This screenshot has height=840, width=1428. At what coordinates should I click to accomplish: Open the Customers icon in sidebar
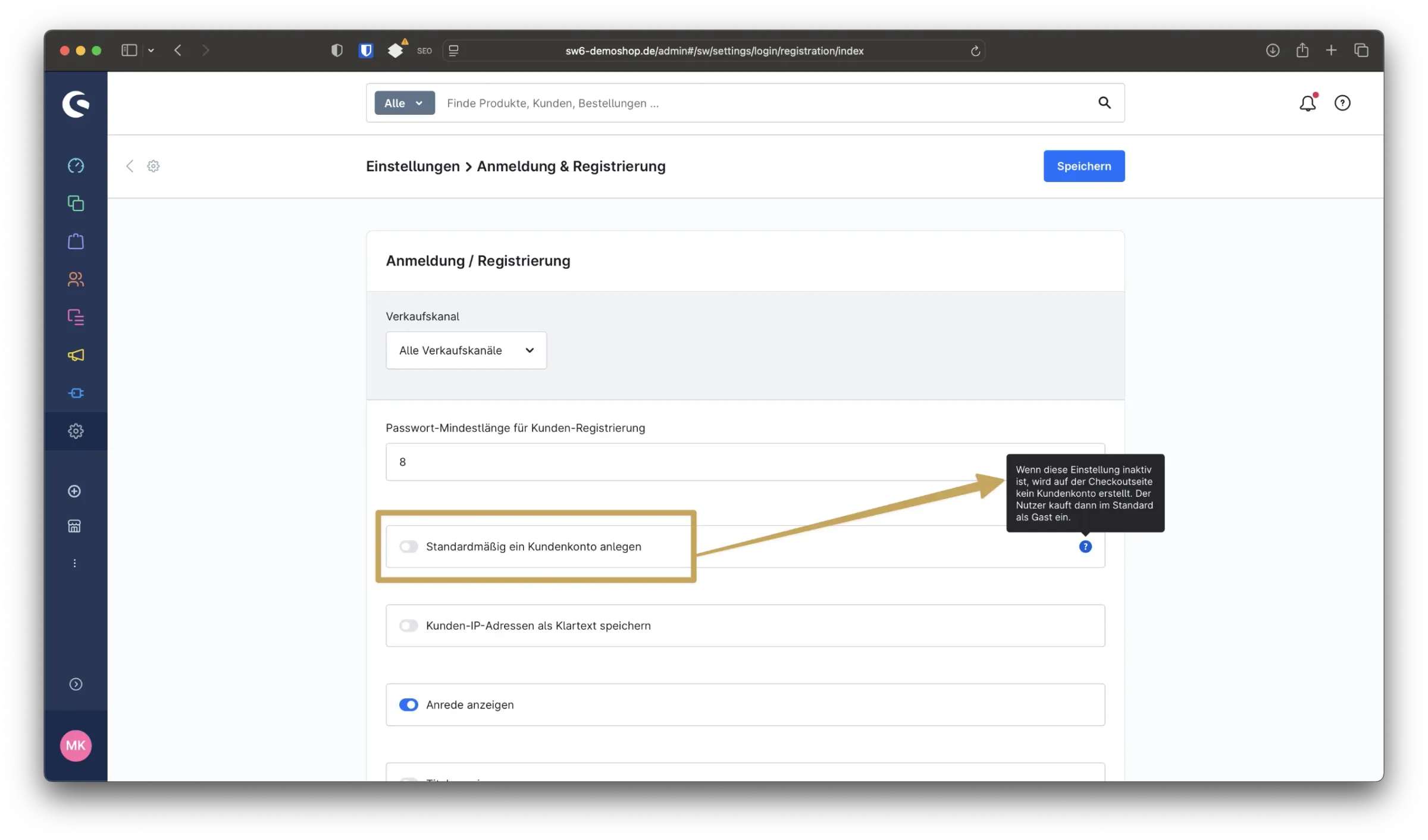(76, 279)
